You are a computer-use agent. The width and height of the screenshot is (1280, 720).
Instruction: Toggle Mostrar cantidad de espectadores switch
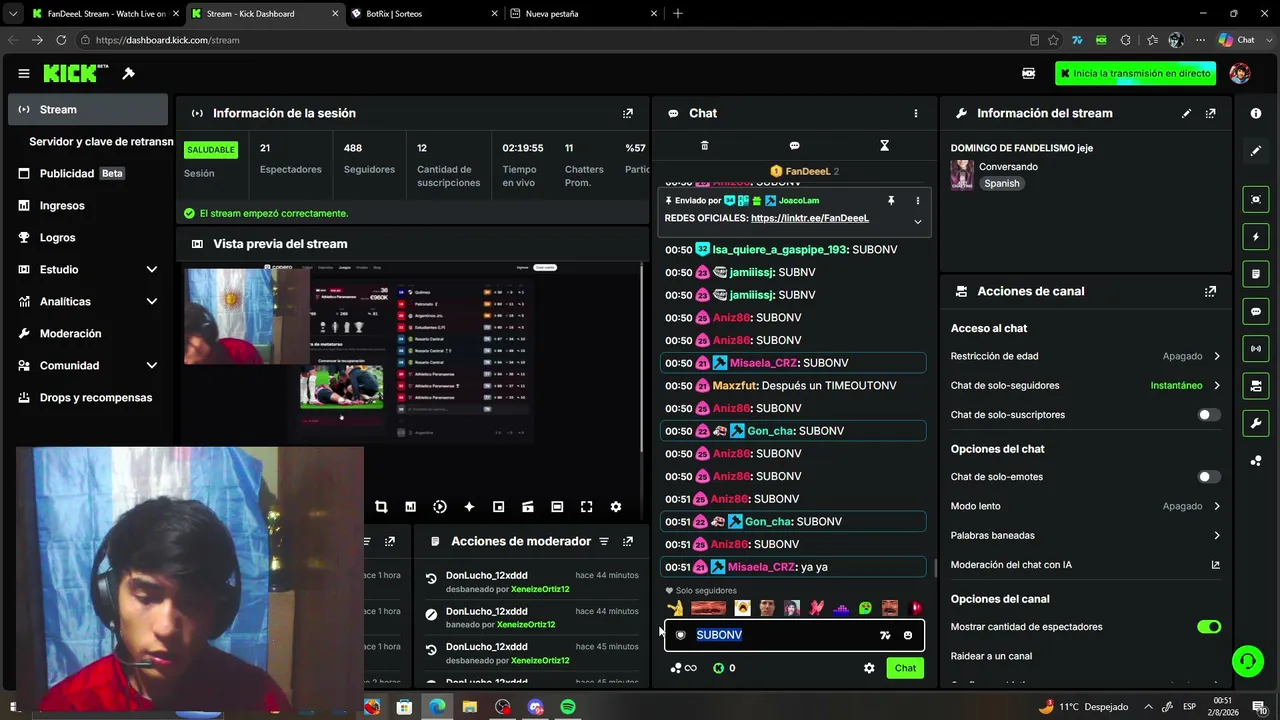tap(1209, 627)
